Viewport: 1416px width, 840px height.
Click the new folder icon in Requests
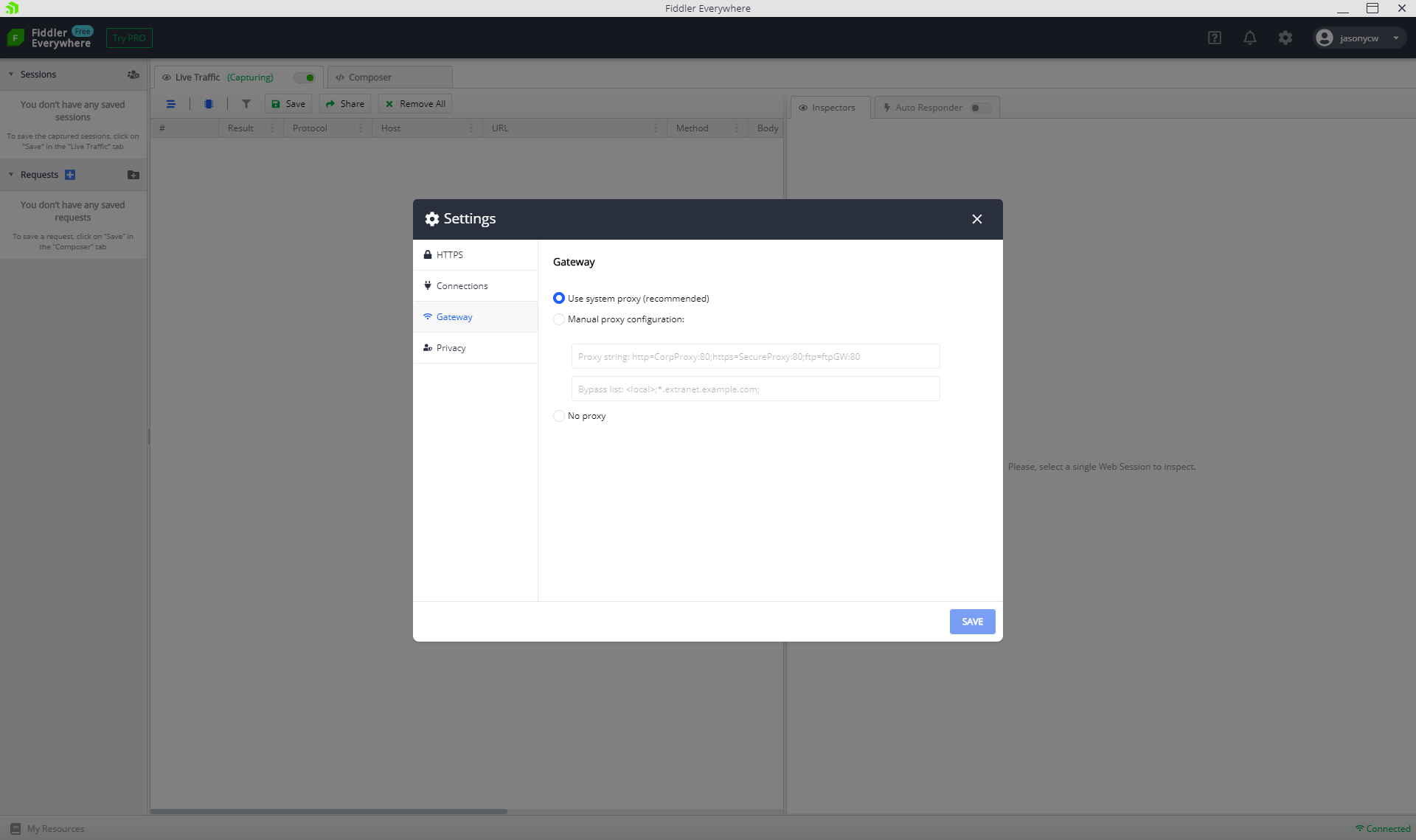[x=133, y=175]
